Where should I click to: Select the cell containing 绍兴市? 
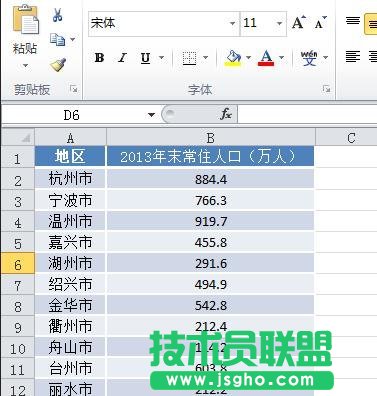(x=70, y=284)
